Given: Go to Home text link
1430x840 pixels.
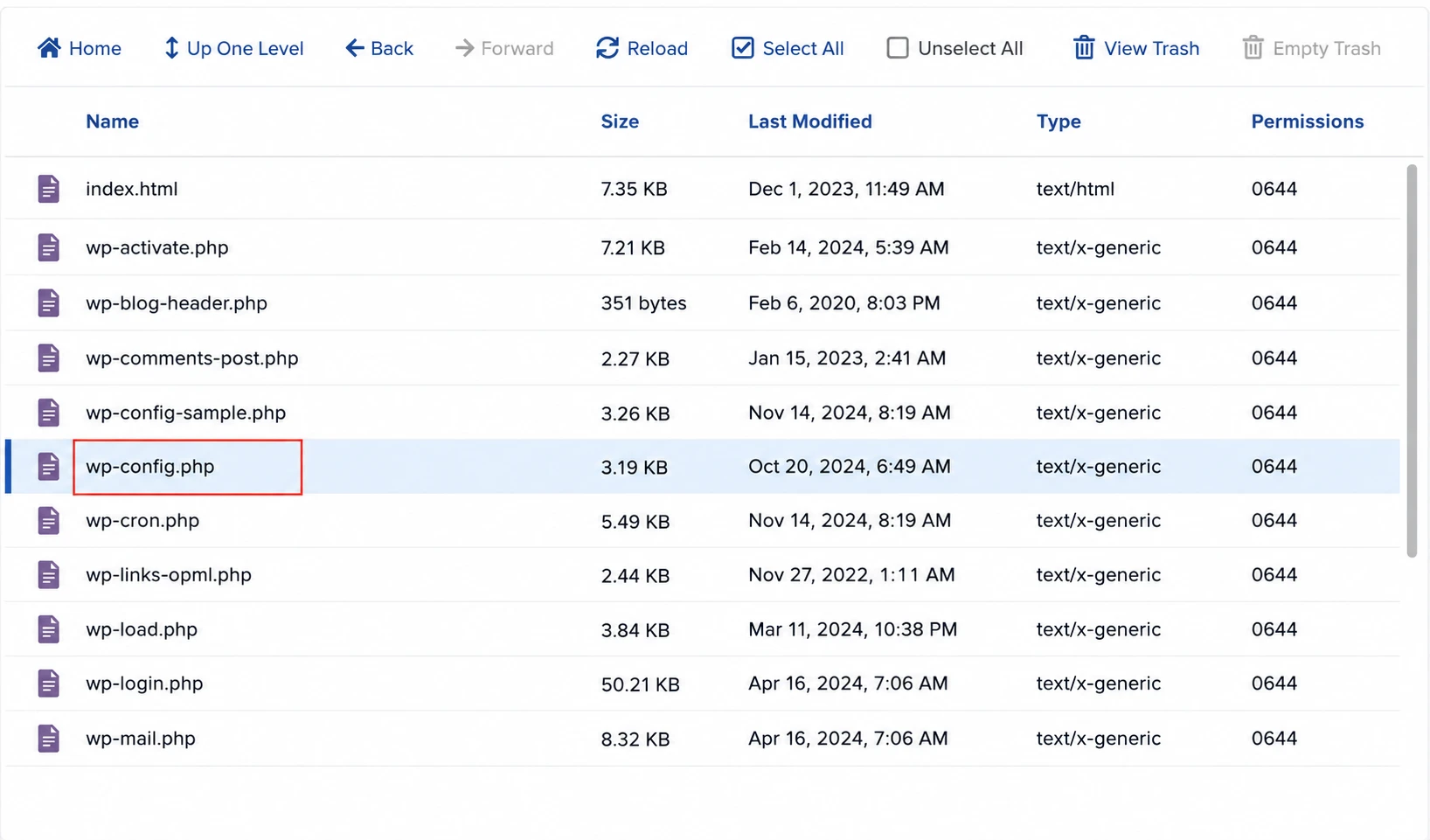Looking at the screenshot, I should [95, 49].
